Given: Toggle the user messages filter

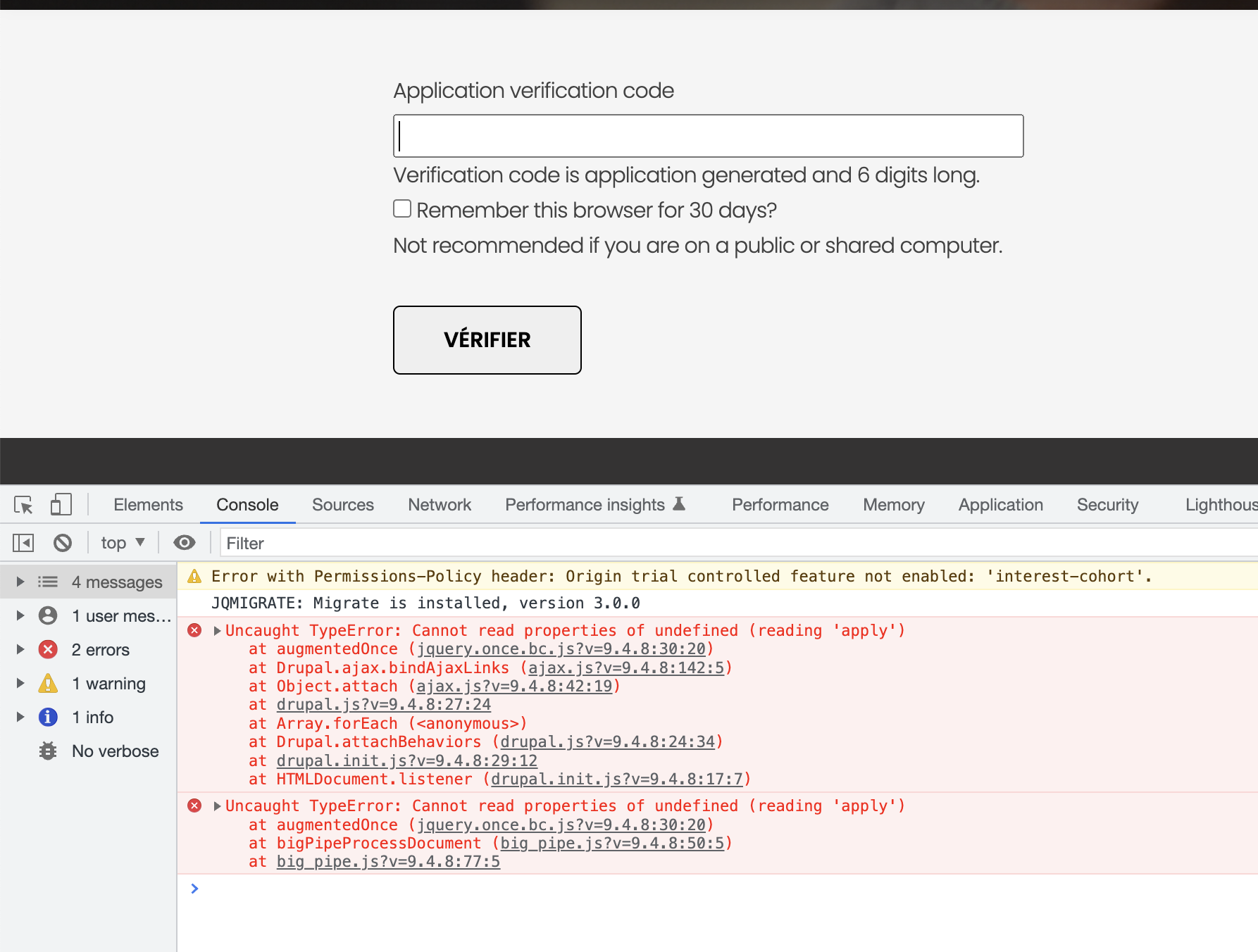Looking at the screenshot, I should tap(120, 615).
